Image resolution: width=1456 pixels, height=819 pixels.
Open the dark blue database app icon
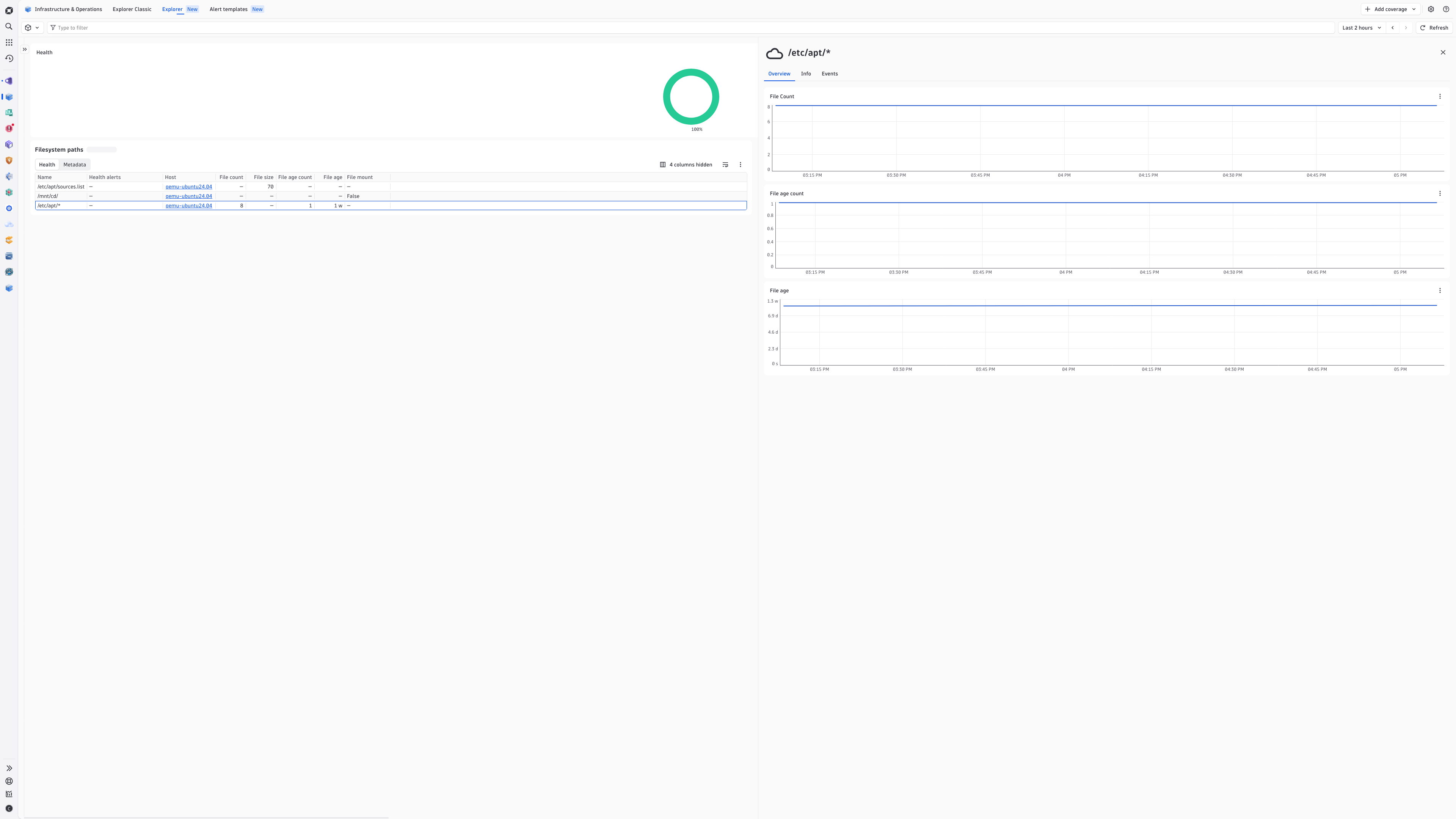pos(9,256)
